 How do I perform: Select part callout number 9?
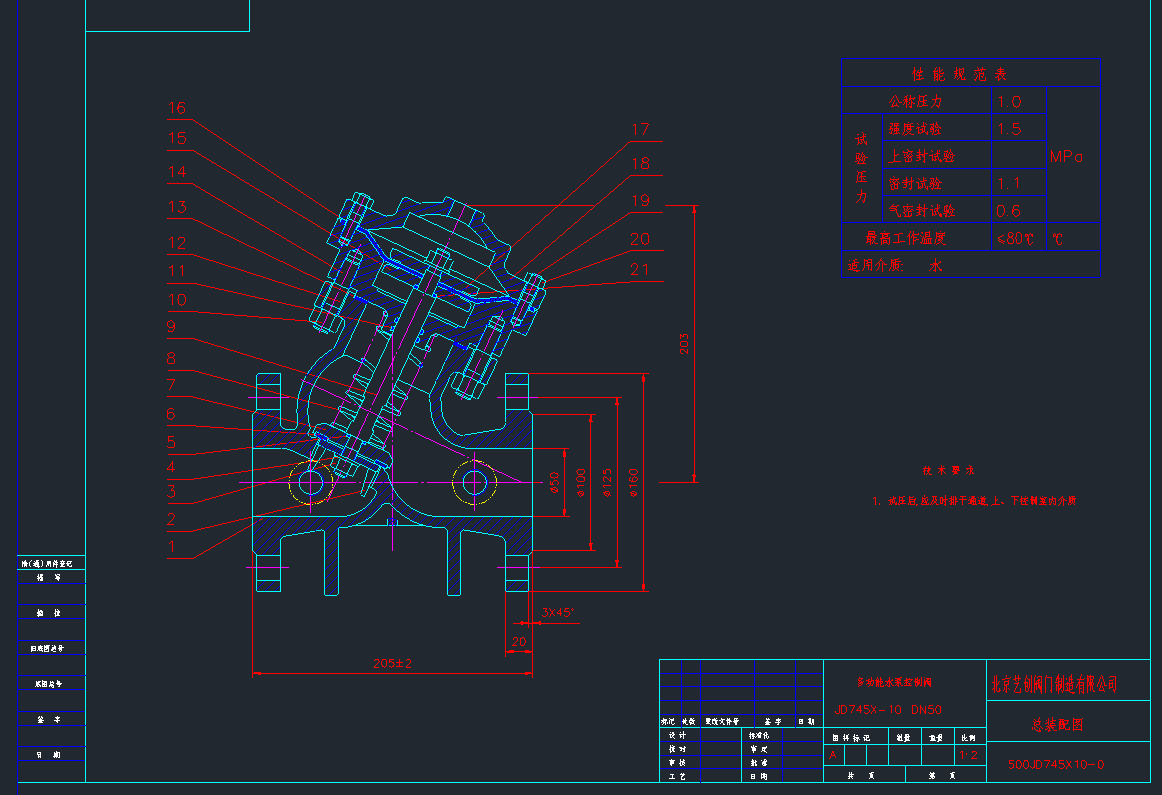pos(172,327)
